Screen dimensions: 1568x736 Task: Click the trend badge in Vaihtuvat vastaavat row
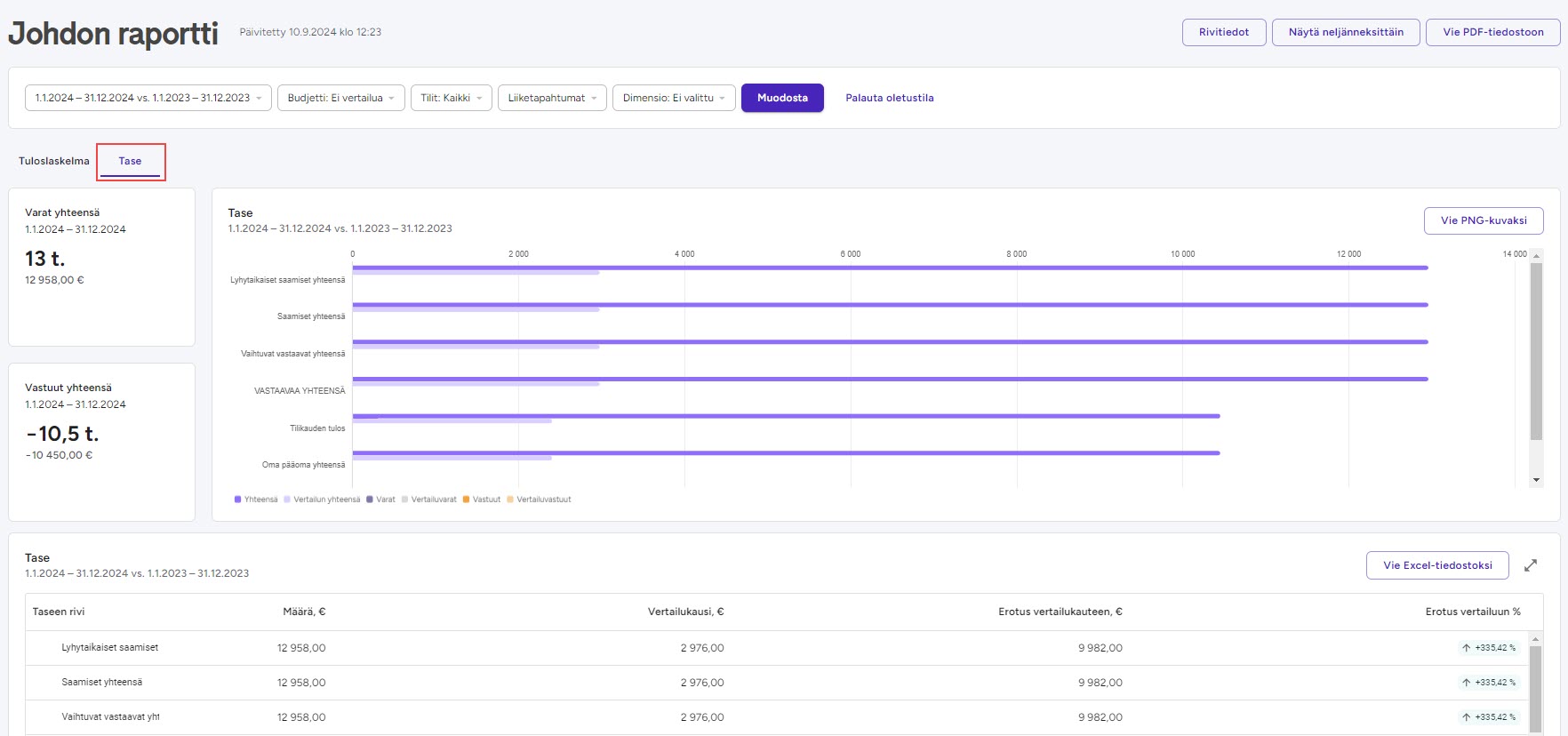pos(1488,717)
